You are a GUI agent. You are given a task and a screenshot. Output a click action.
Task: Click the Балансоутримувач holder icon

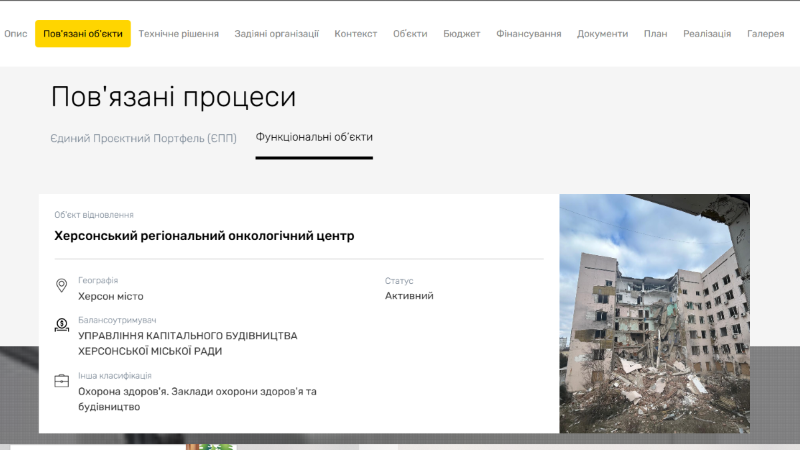point(62,325)
